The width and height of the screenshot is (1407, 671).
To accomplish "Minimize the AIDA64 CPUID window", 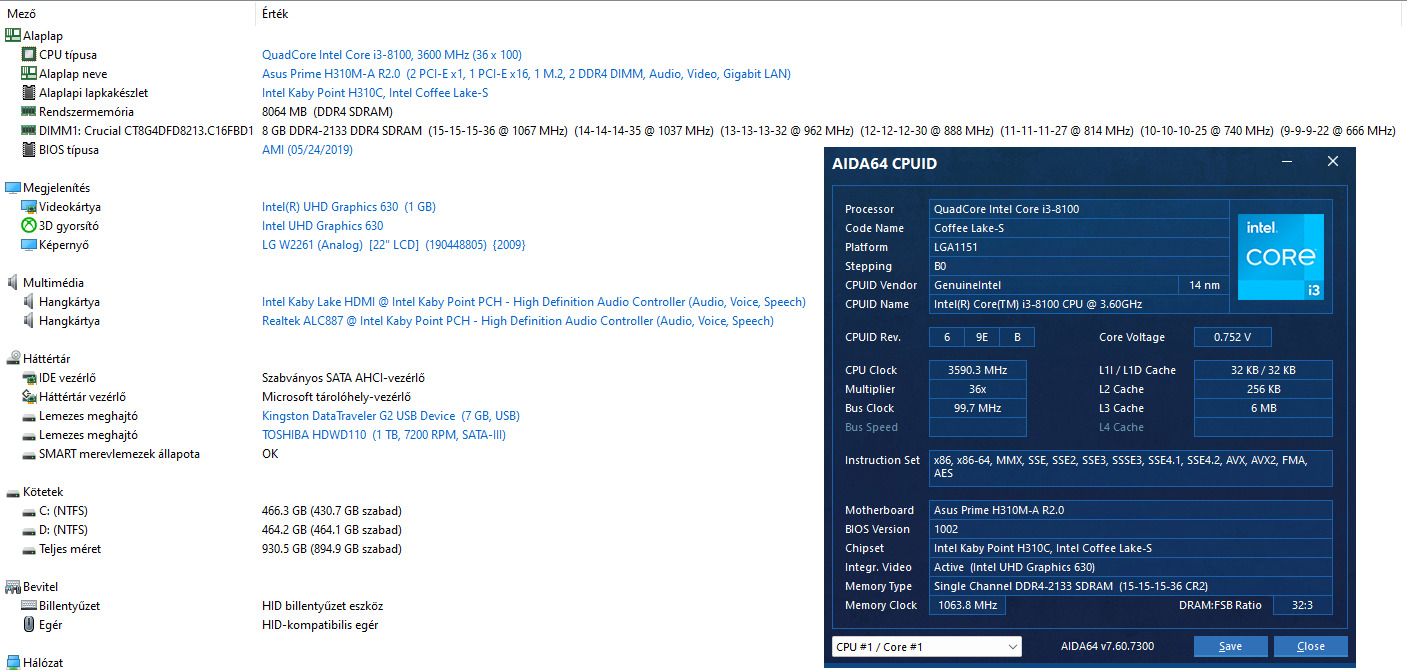I will point(1287,162).
